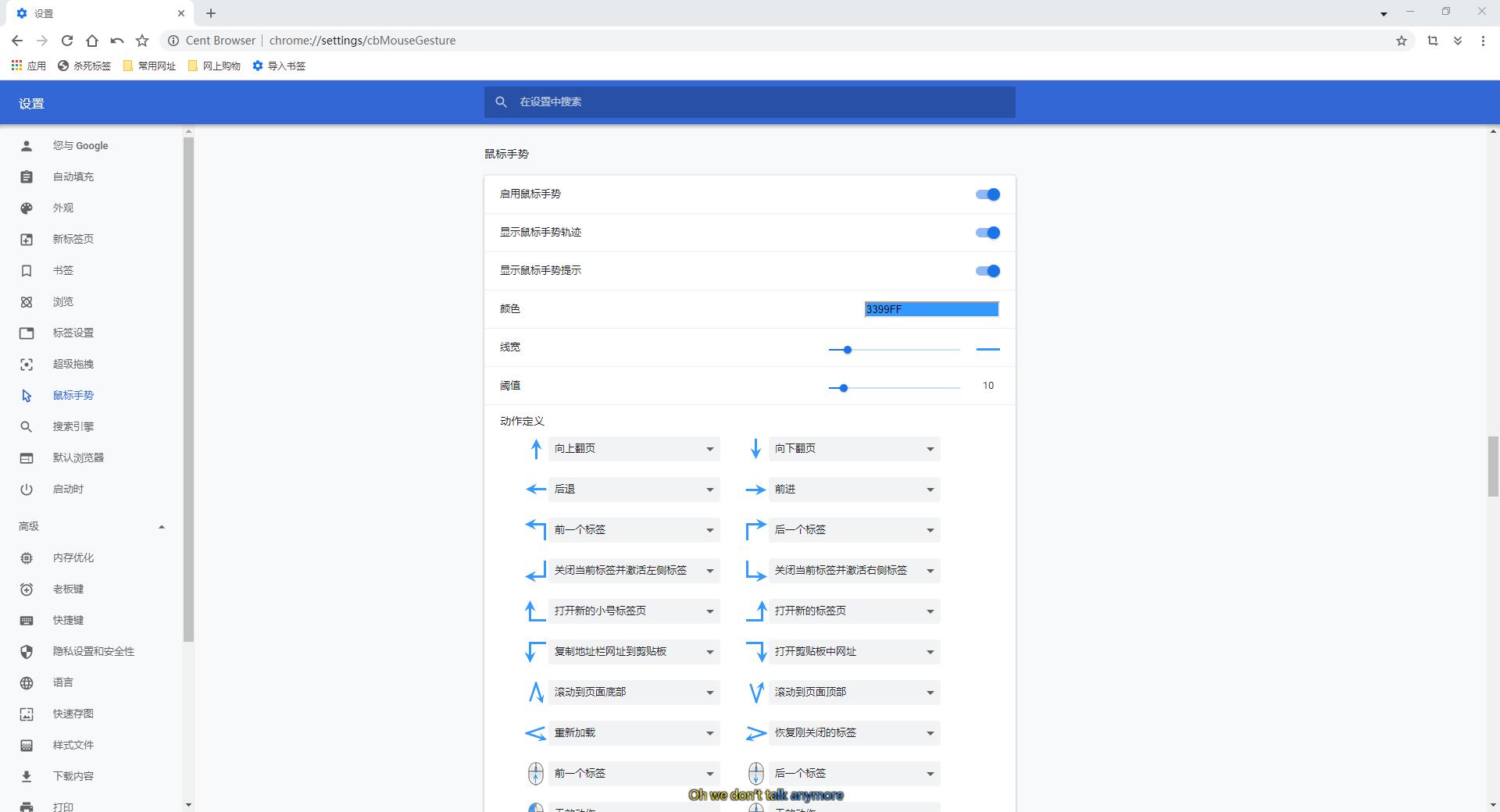Go to the home page icon

coord(92,41)
